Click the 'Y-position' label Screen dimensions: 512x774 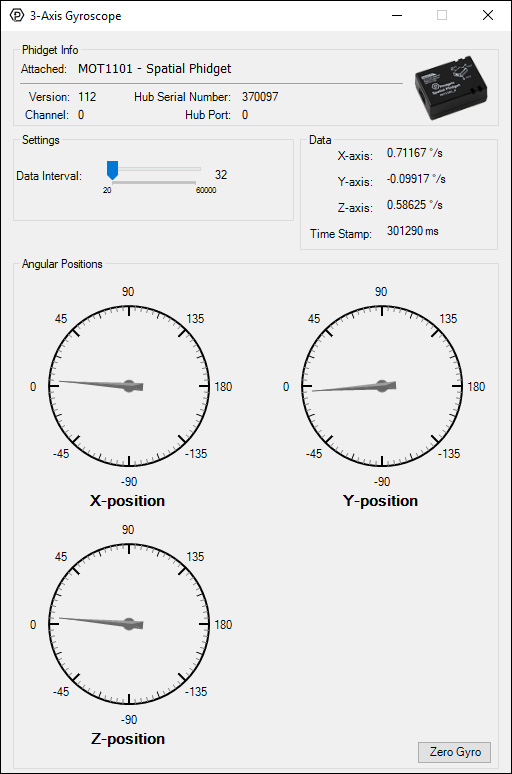(x=380, y=501)
